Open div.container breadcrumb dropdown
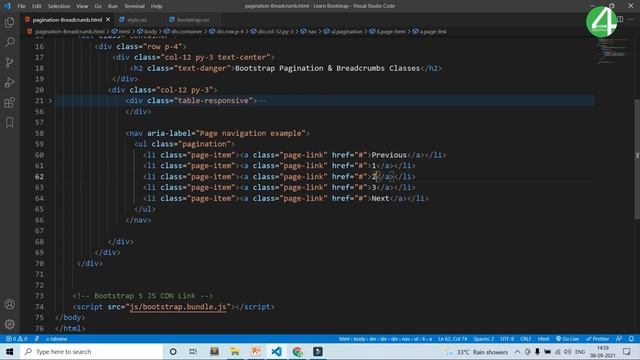Screen dimensions: 640x360 pos(183,31)
